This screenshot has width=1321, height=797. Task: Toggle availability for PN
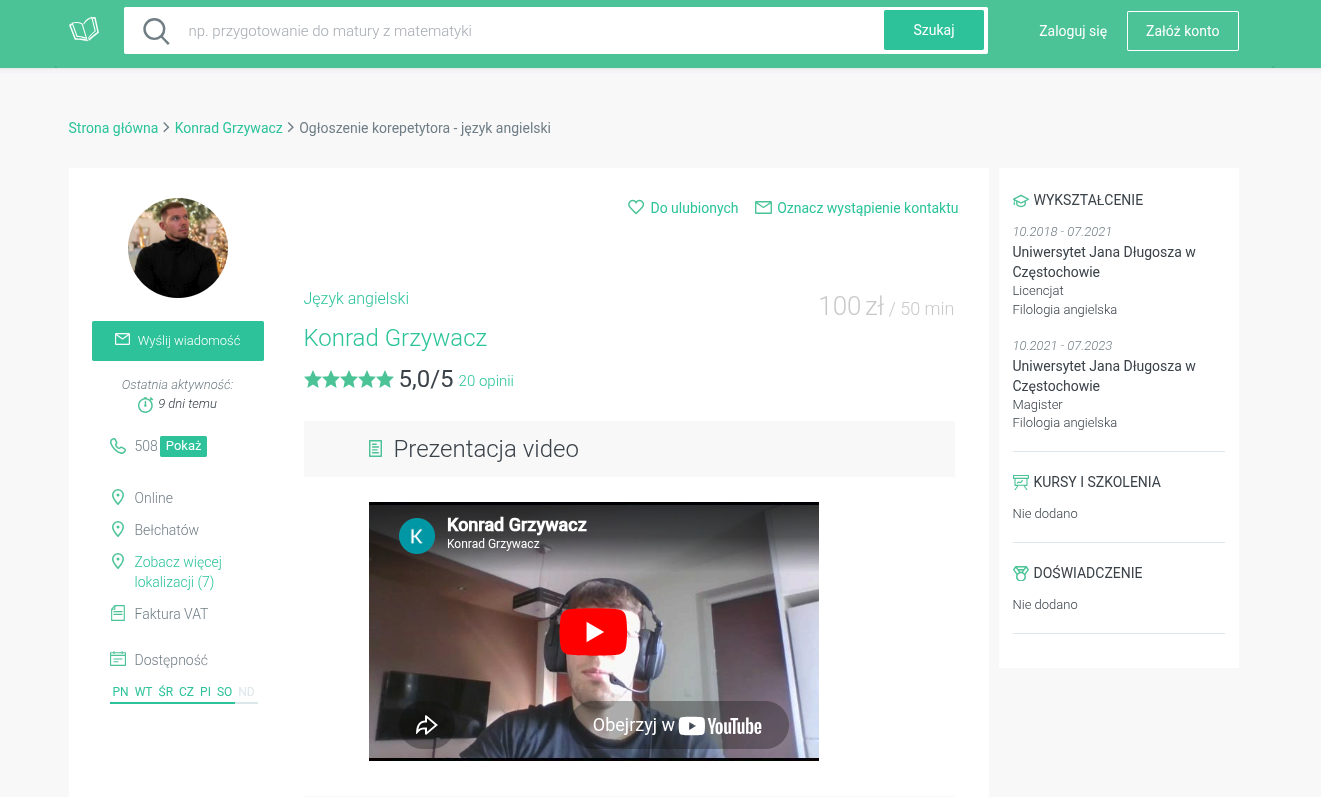pyautogui.click(x=120, y=691)
